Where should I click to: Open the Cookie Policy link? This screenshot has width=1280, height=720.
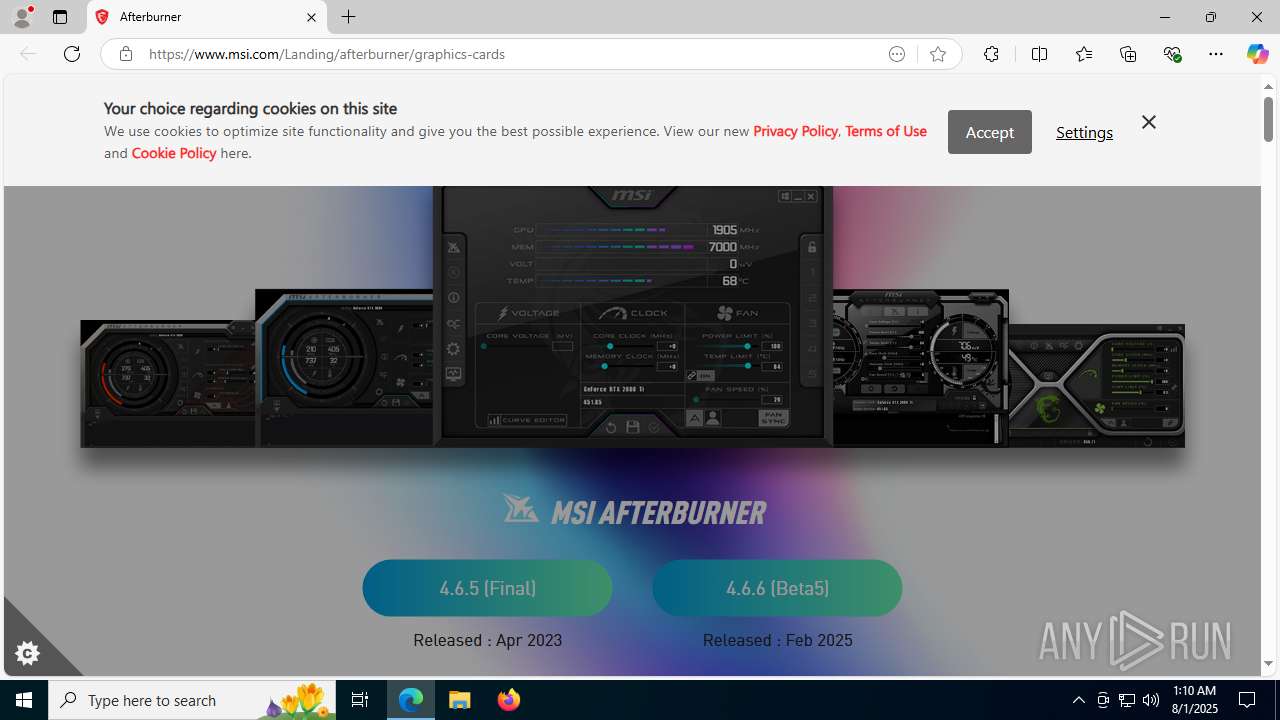(x=174, y=153)
